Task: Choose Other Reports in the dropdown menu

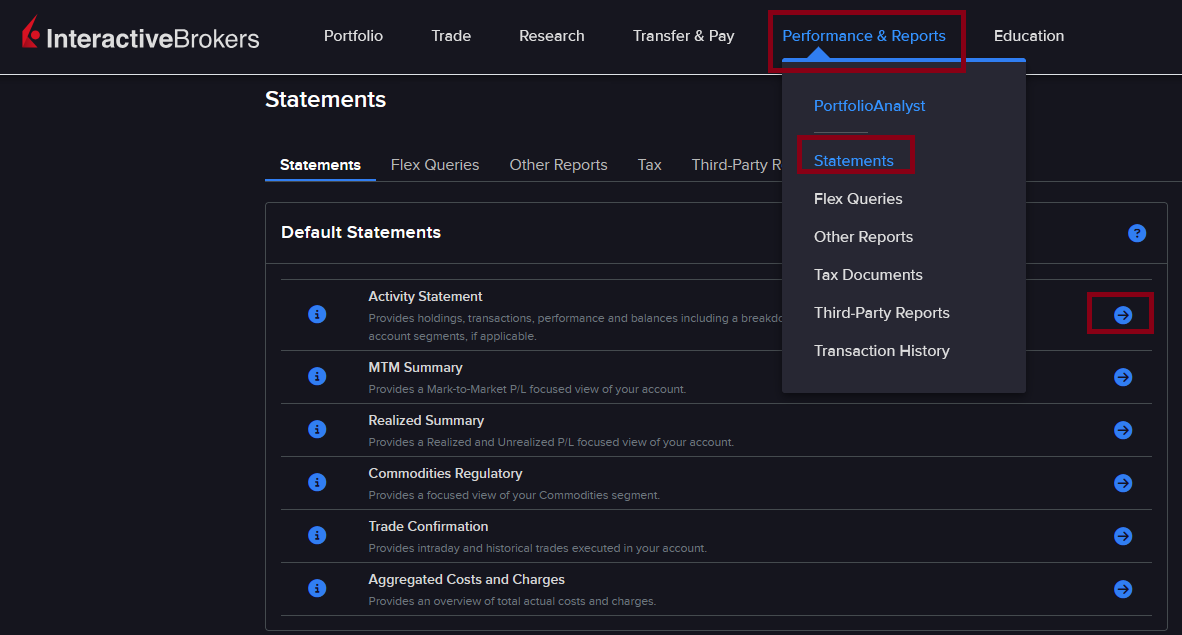Action: [x=863, y=237]
